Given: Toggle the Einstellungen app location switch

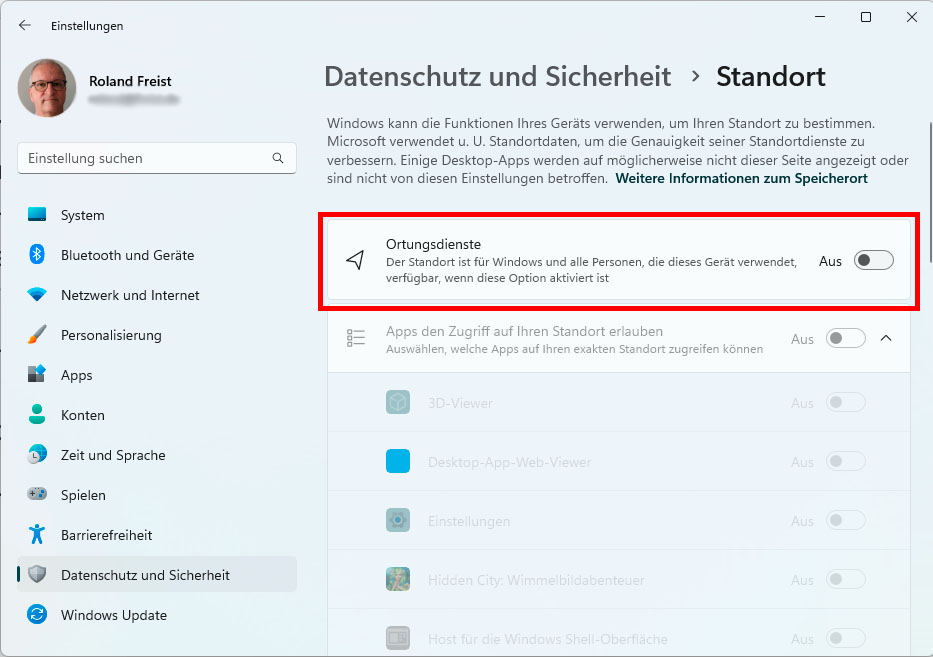Looking at the screenshot, I should pyautogui.click(x=846, y=520).
